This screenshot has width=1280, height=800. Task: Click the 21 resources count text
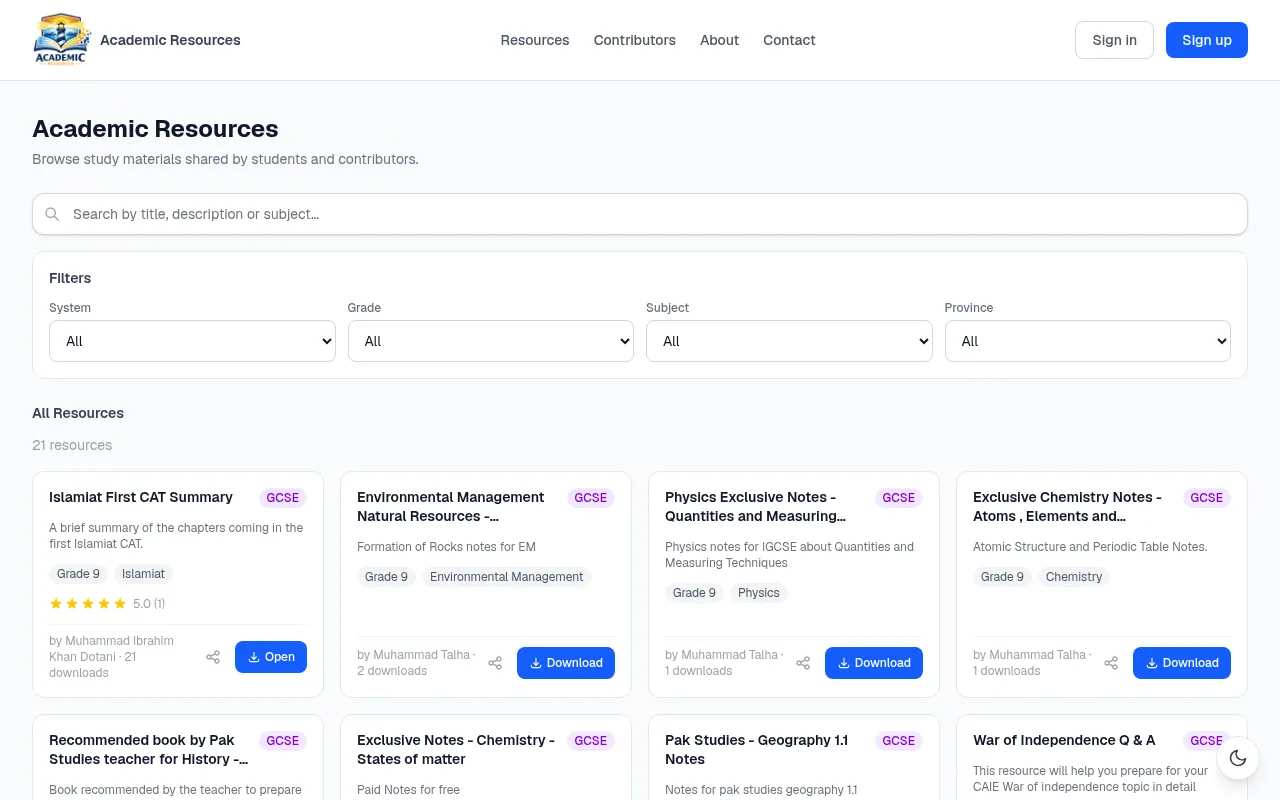pos(72,445)
